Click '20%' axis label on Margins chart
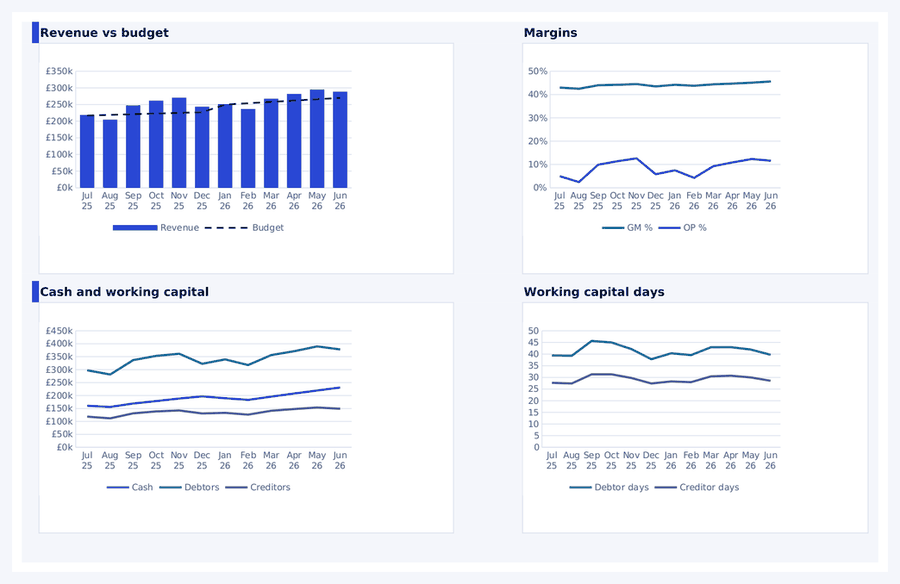 point(538,141)
